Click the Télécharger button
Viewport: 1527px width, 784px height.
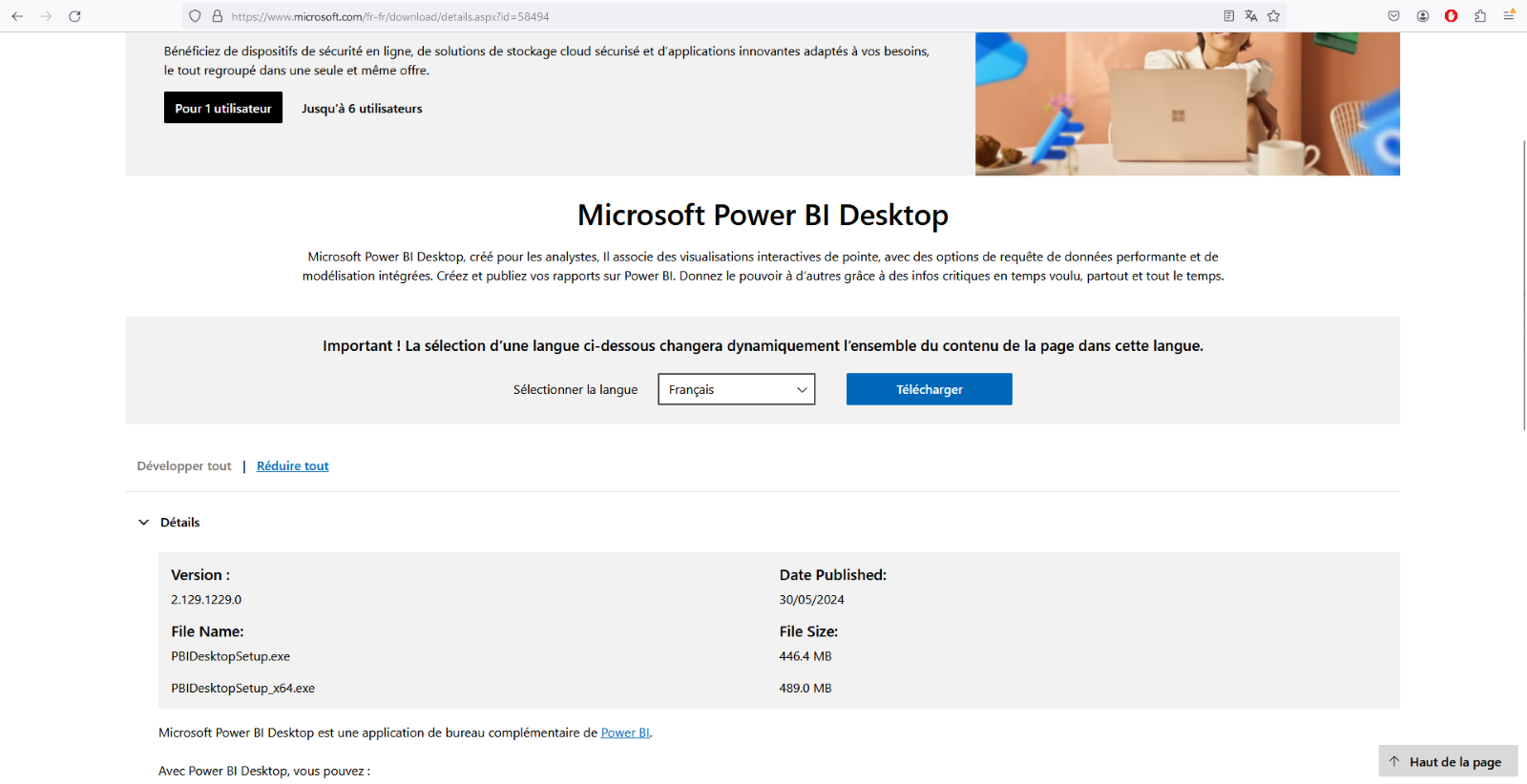[930, 389]
